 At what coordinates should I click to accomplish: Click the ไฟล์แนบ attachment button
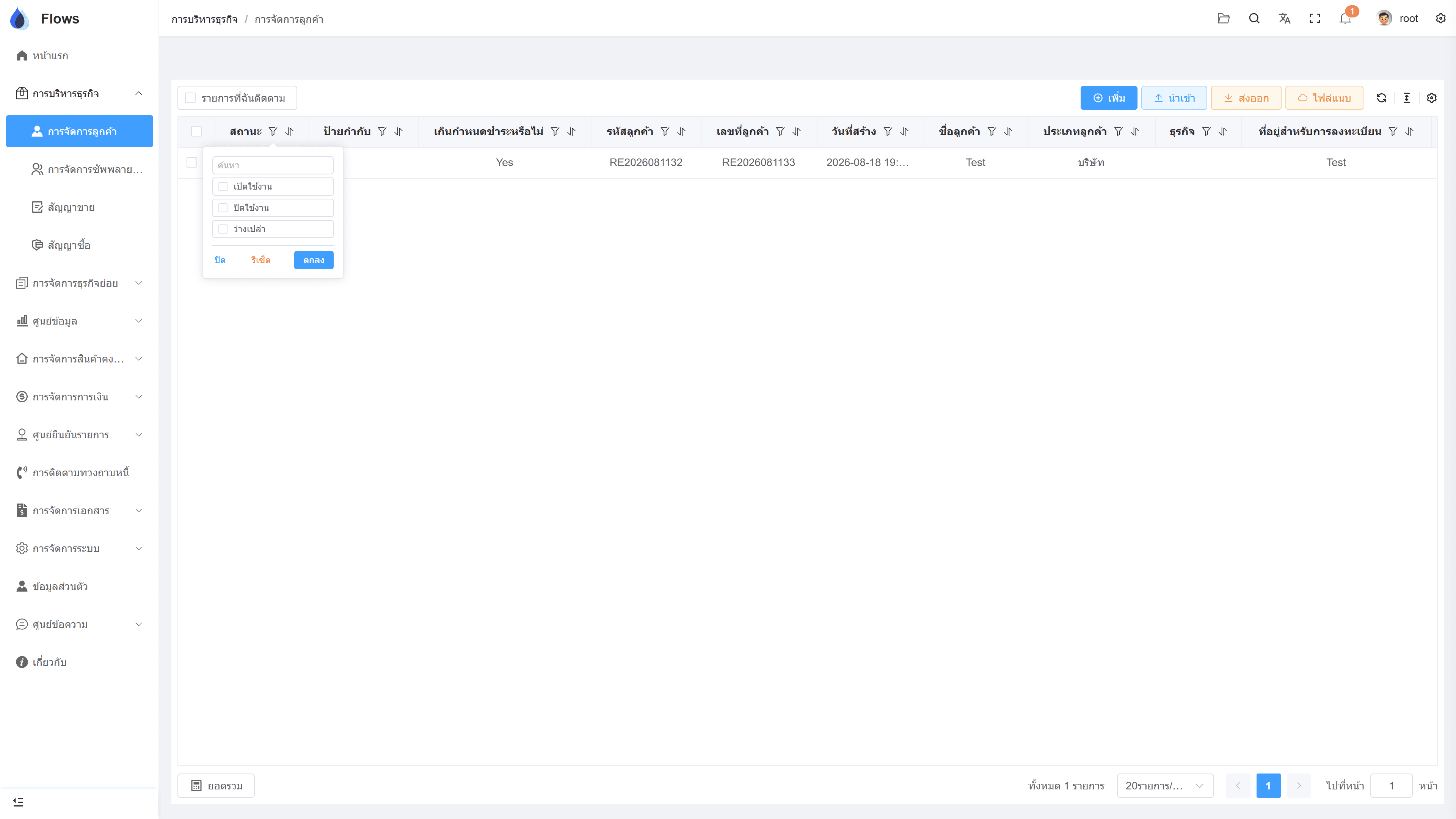coord(1324,98)
